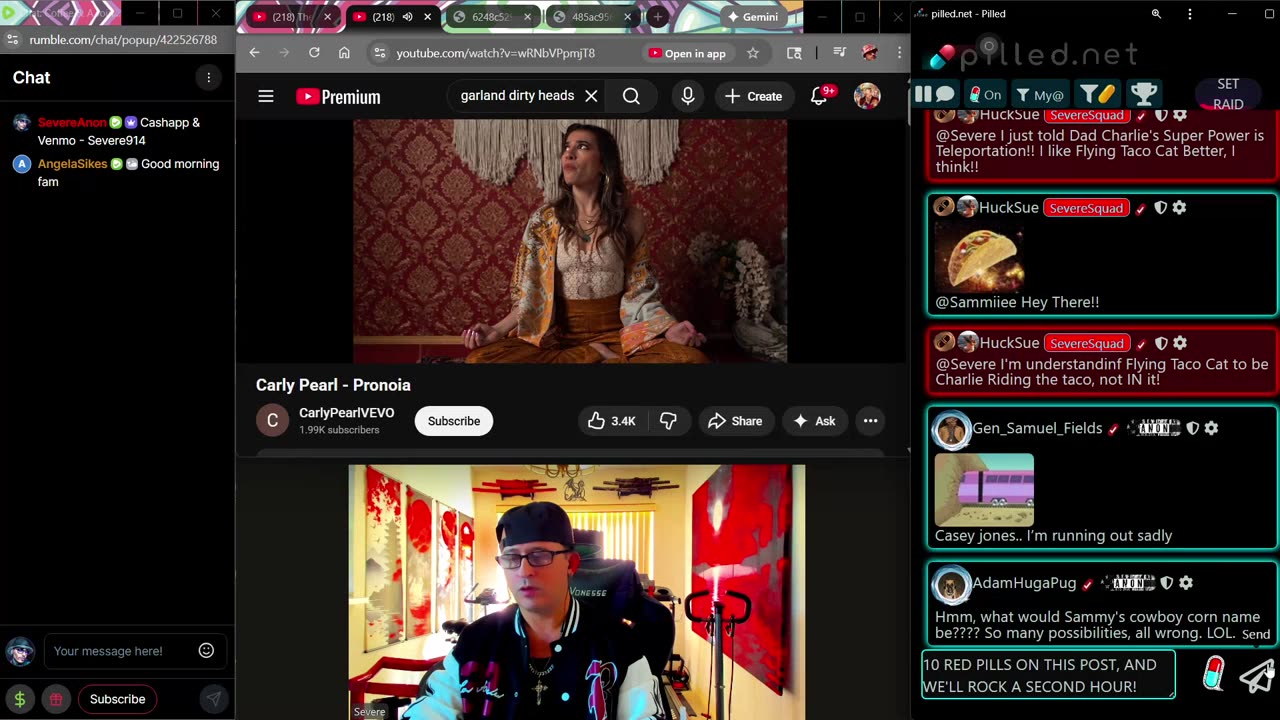Open the YouTube hamburger guide menu
The width and height of the screenshot is (1280, 720).
[x=265, y=96]
